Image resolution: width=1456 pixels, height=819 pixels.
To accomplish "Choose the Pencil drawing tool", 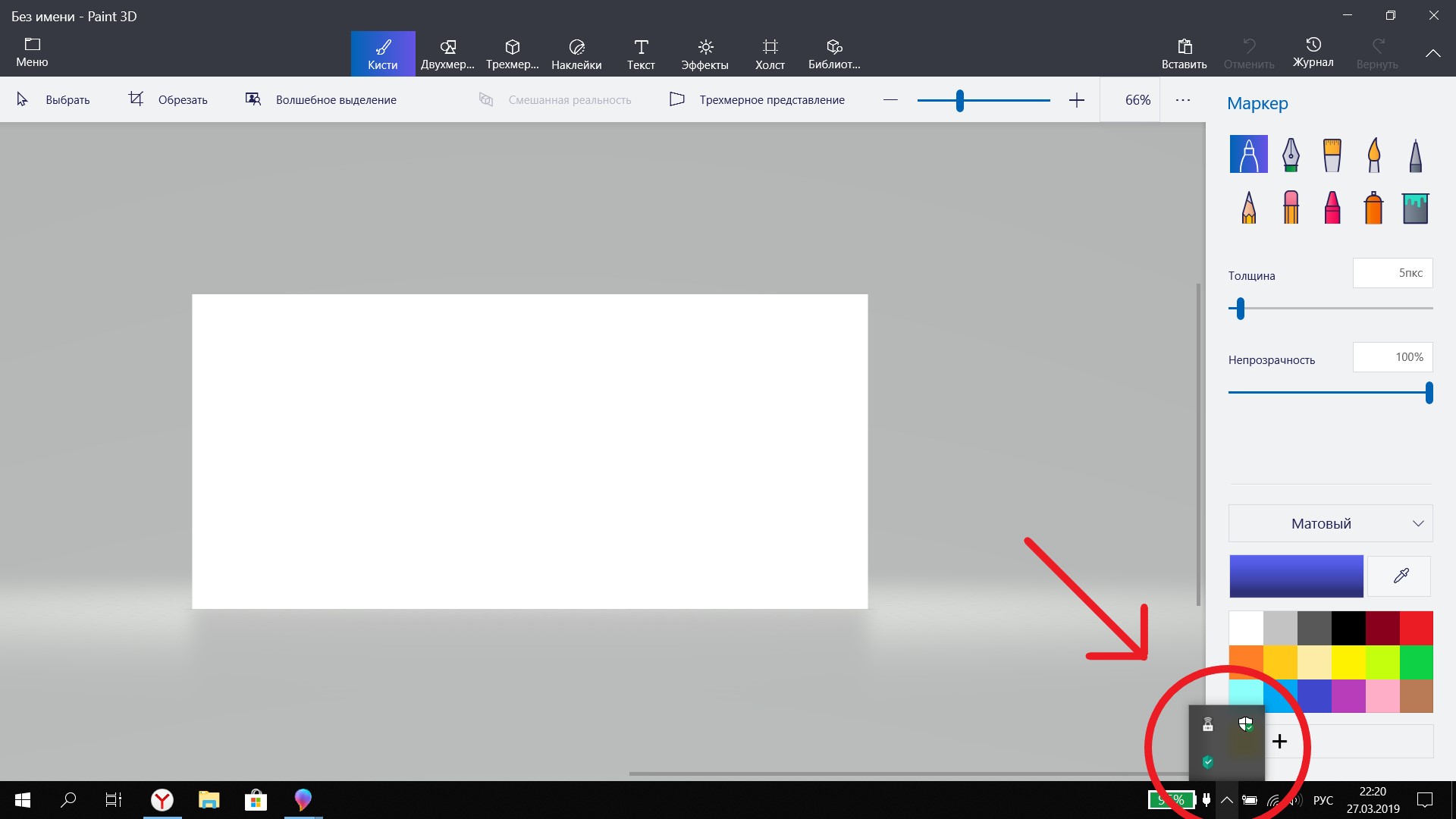I will 1248,207.
